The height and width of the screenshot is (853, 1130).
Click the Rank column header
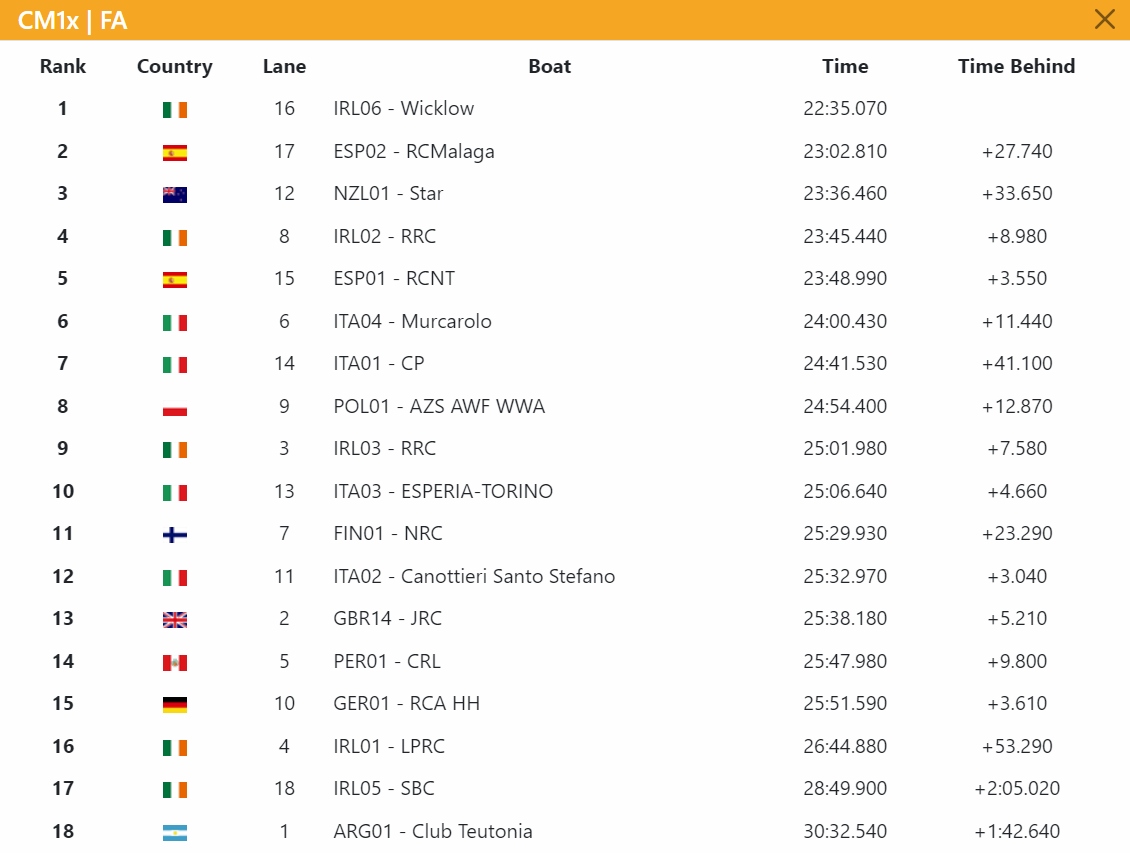pyautogui.click(x=63, y=66)
